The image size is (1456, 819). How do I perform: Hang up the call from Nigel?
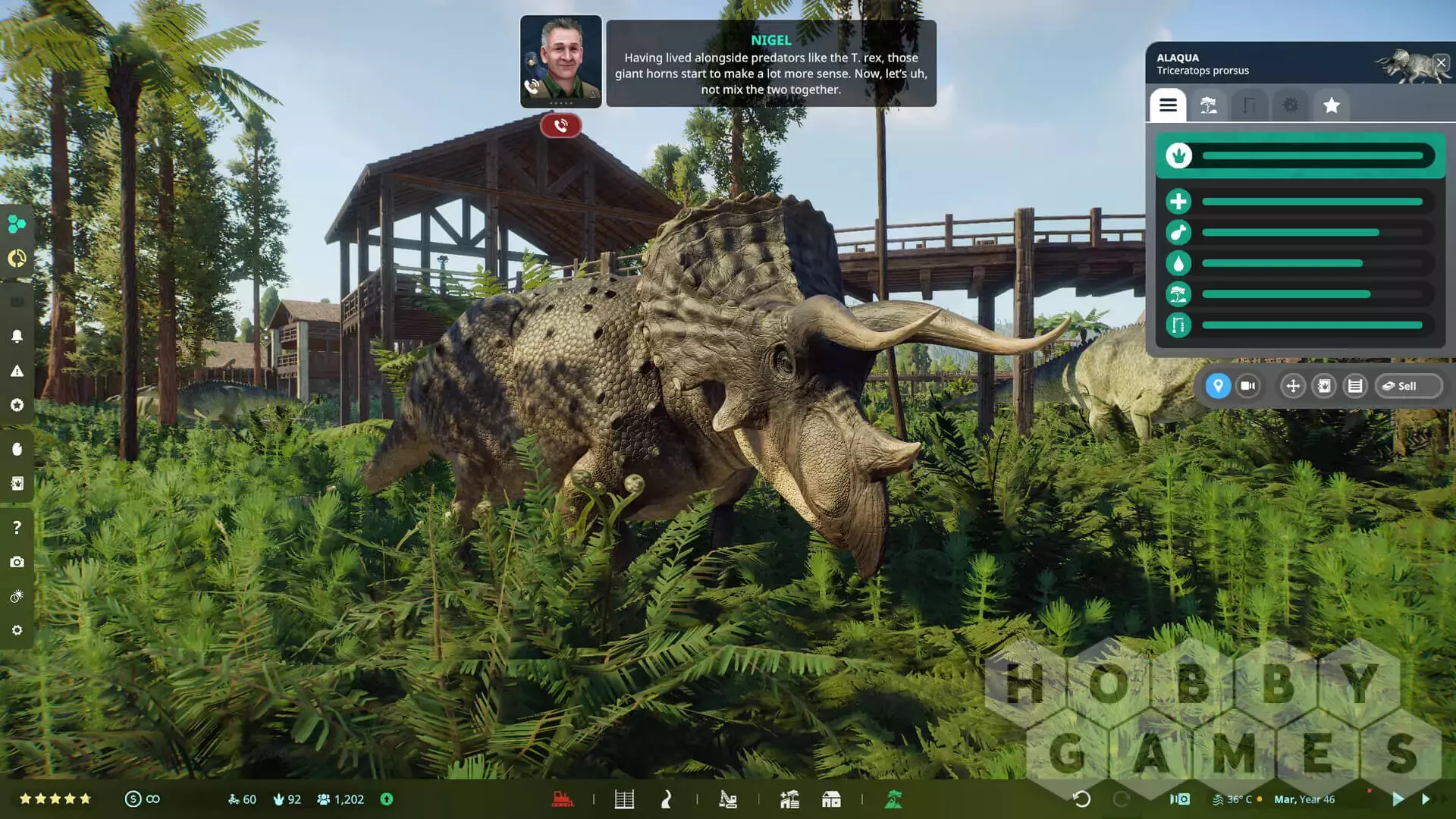pos(560,125)
